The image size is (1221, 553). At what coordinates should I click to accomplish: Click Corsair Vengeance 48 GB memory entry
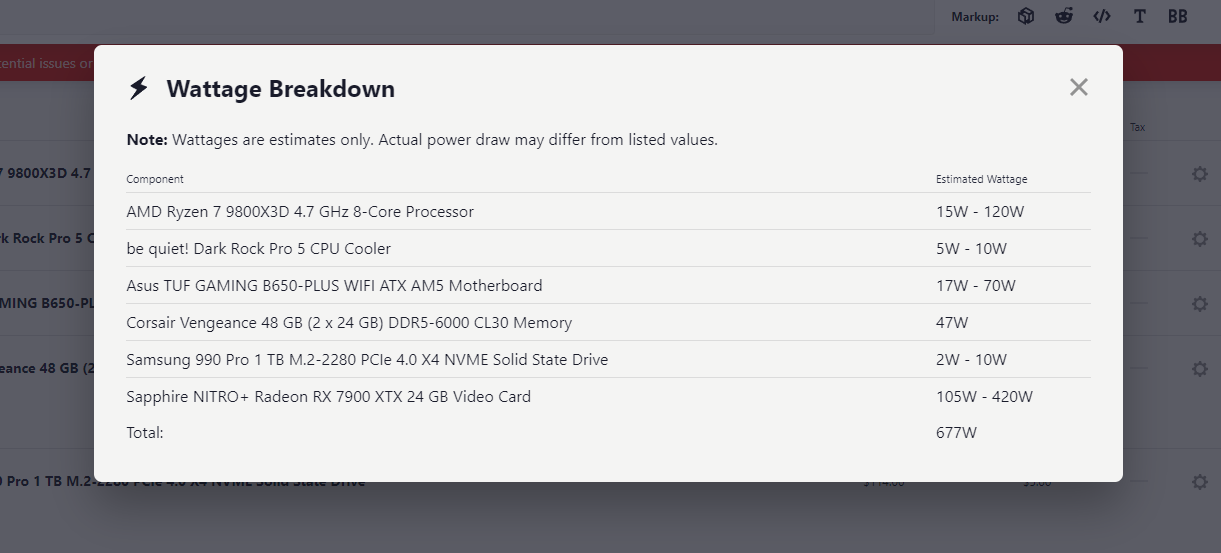[x=349, y=323]
